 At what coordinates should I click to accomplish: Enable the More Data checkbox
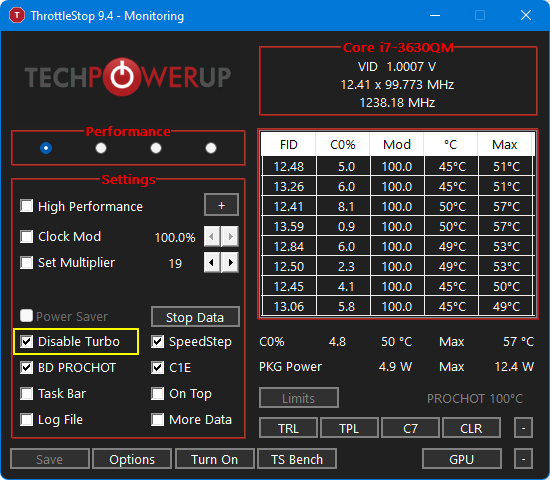(x=157, y=419)
